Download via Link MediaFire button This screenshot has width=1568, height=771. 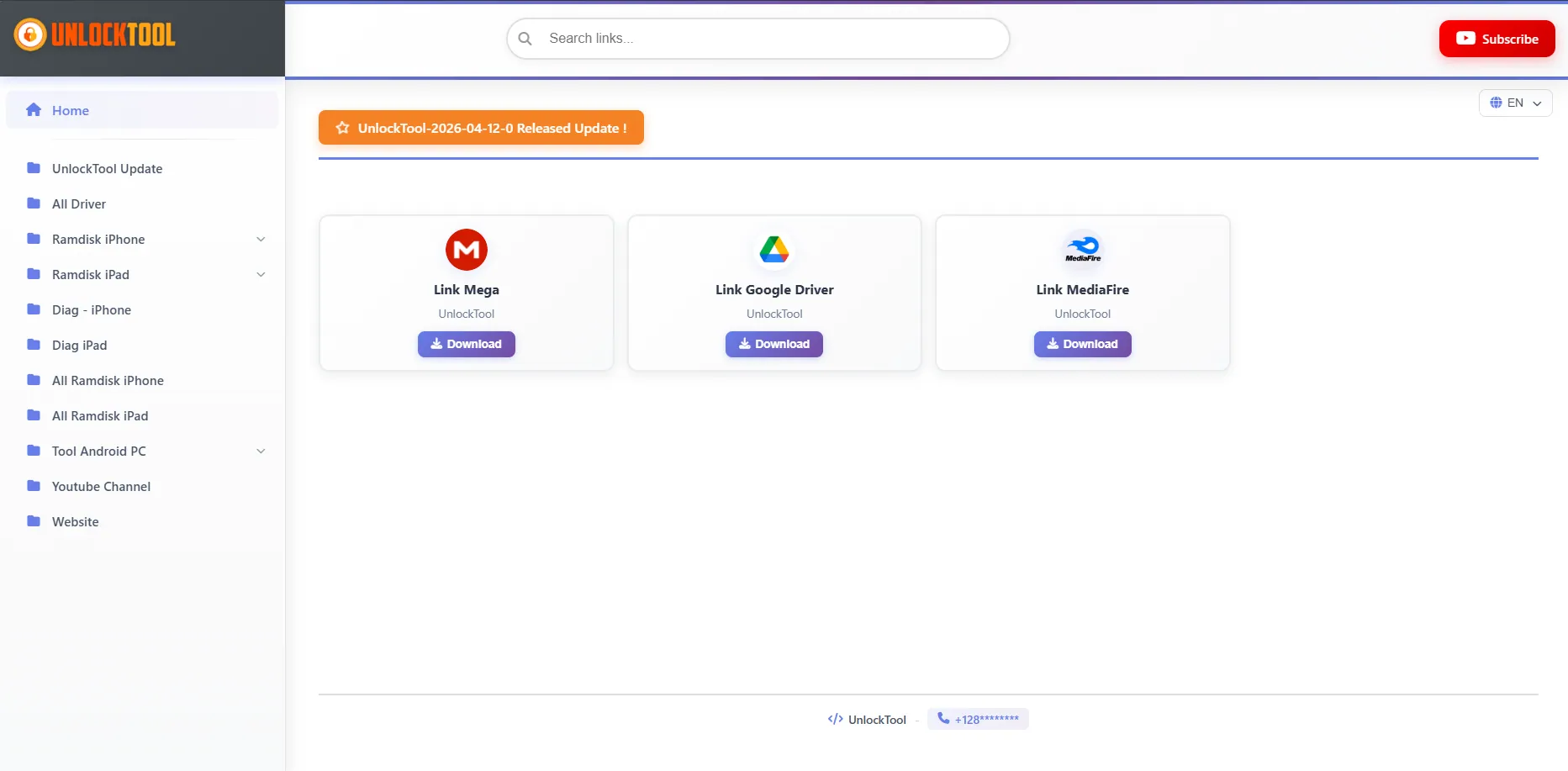[1083, 344]
